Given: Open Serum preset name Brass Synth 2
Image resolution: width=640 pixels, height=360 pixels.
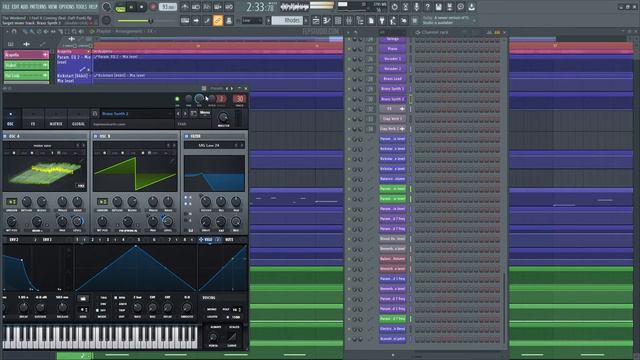Looking at the screenshot, I should pyautogui.click(x=136, y=113).
